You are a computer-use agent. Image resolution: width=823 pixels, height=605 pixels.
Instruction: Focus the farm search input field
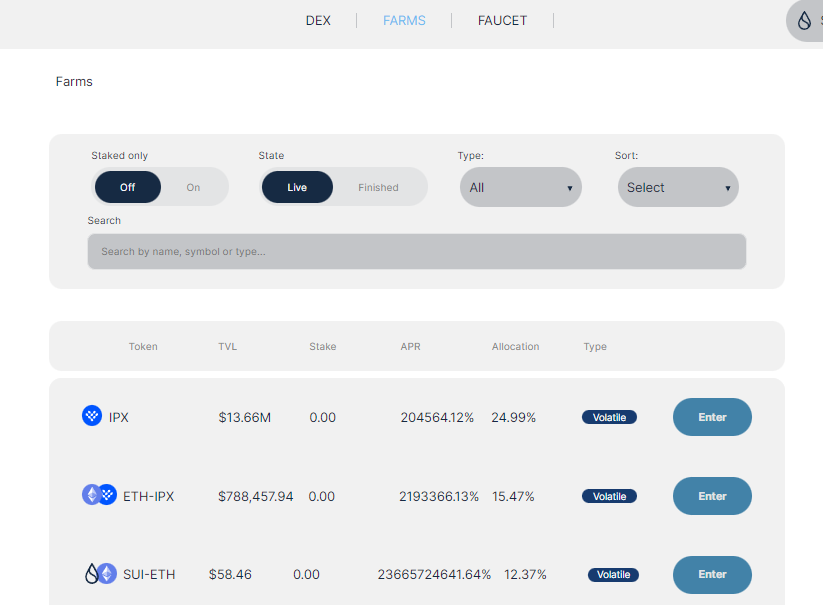(x=416, y=252)
